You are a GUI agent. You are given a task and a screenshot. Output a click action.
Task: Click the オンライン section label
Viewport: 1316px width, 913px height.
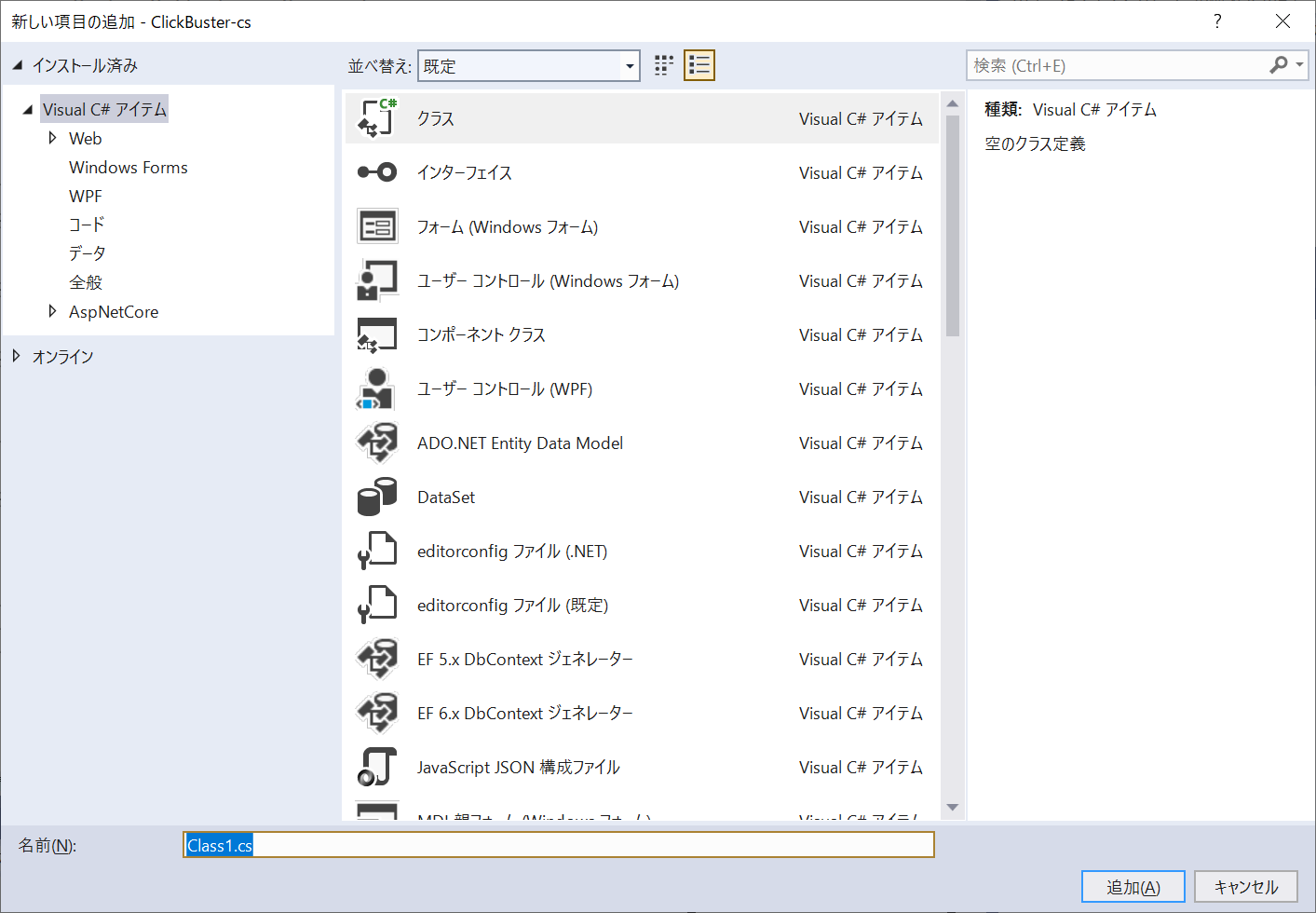pyautogui.click(x=63, y=357)
